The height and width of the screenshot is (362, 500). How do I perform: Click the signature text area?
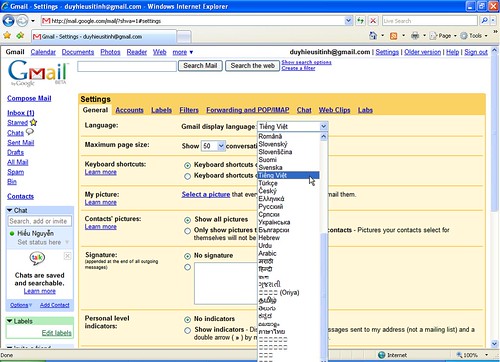click(226, 283)
